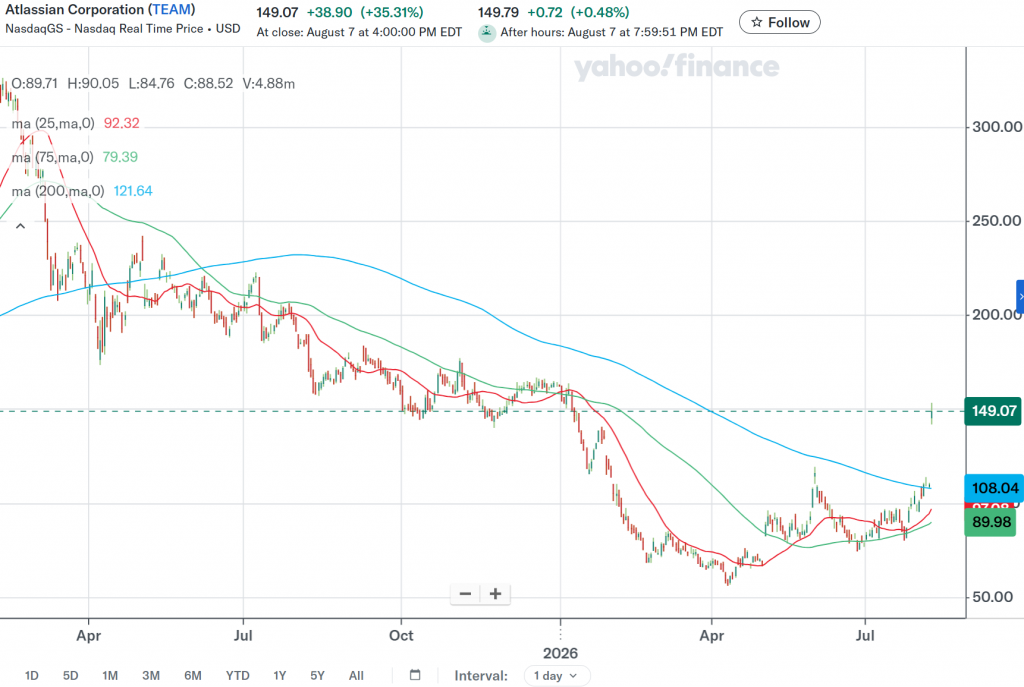
Task: Collapse the indicator legend with the caret
Action: click(x=20, y=226)
